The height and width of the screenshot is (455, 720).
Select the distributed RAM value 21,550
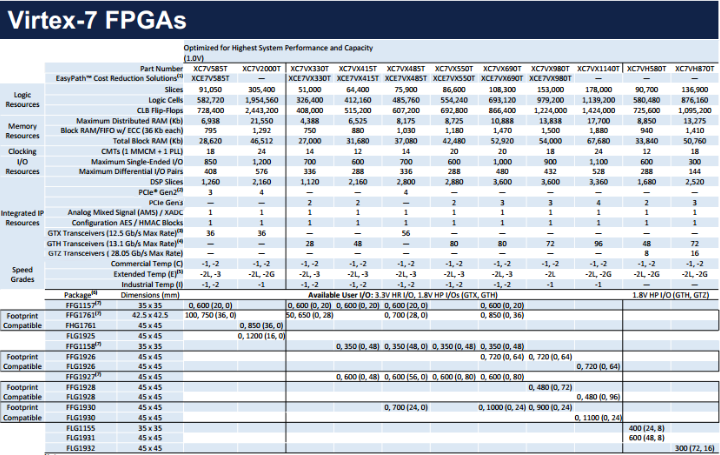261,121
